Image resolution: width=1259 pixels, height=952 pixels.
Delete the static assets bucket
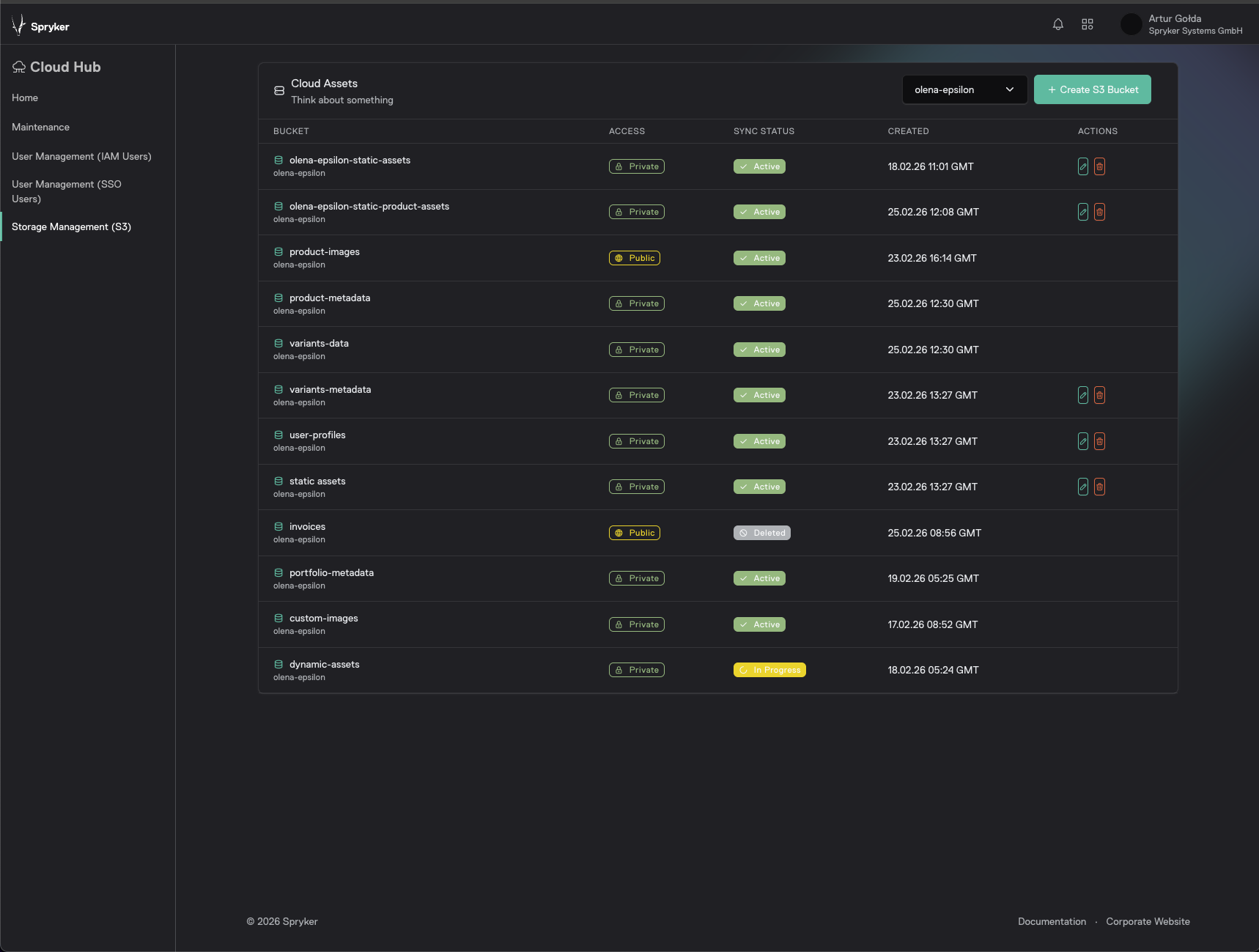point(1099,487)
